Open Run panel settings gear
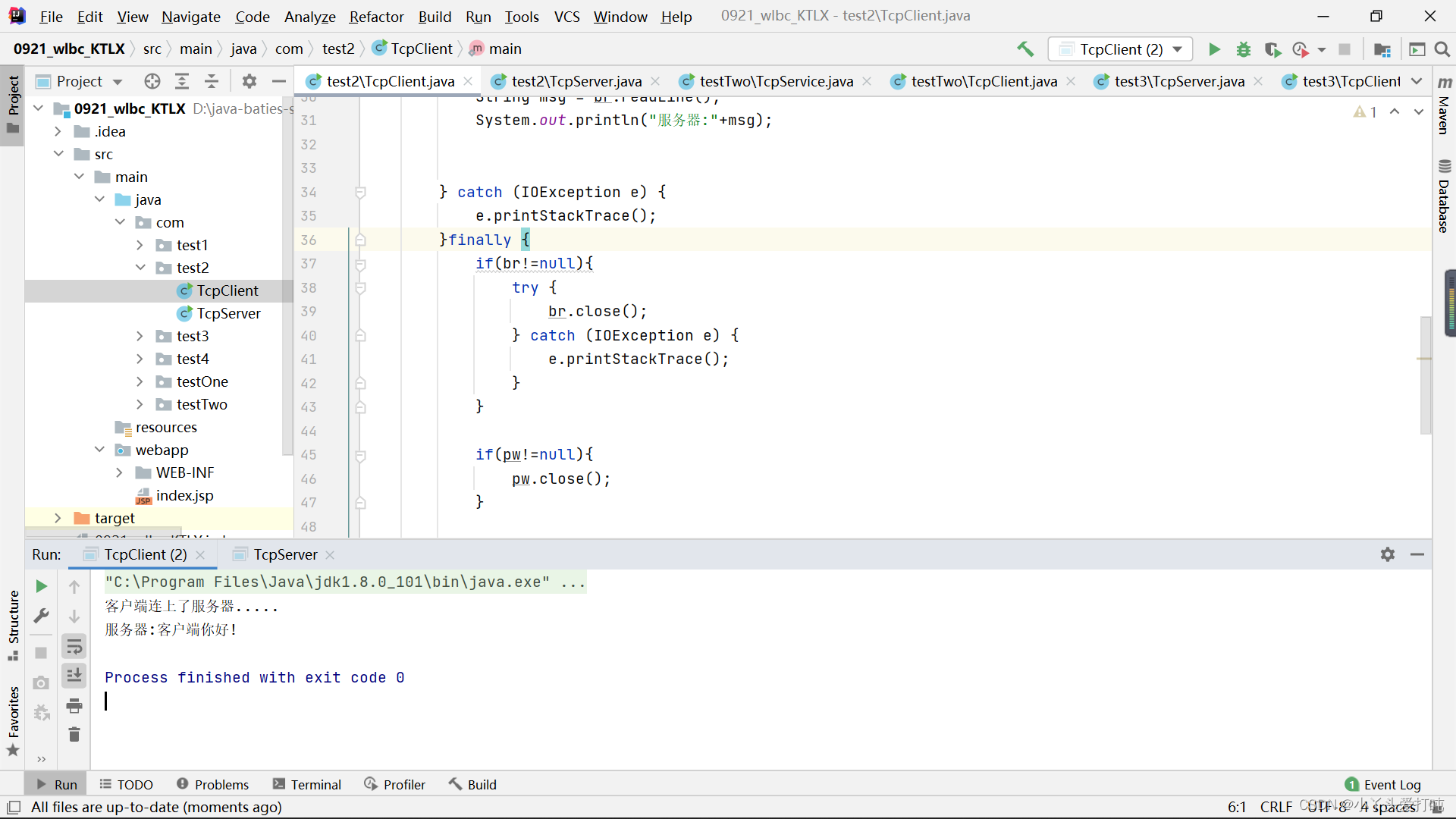The image size is (1456, 819). (x=1388, y=554)
